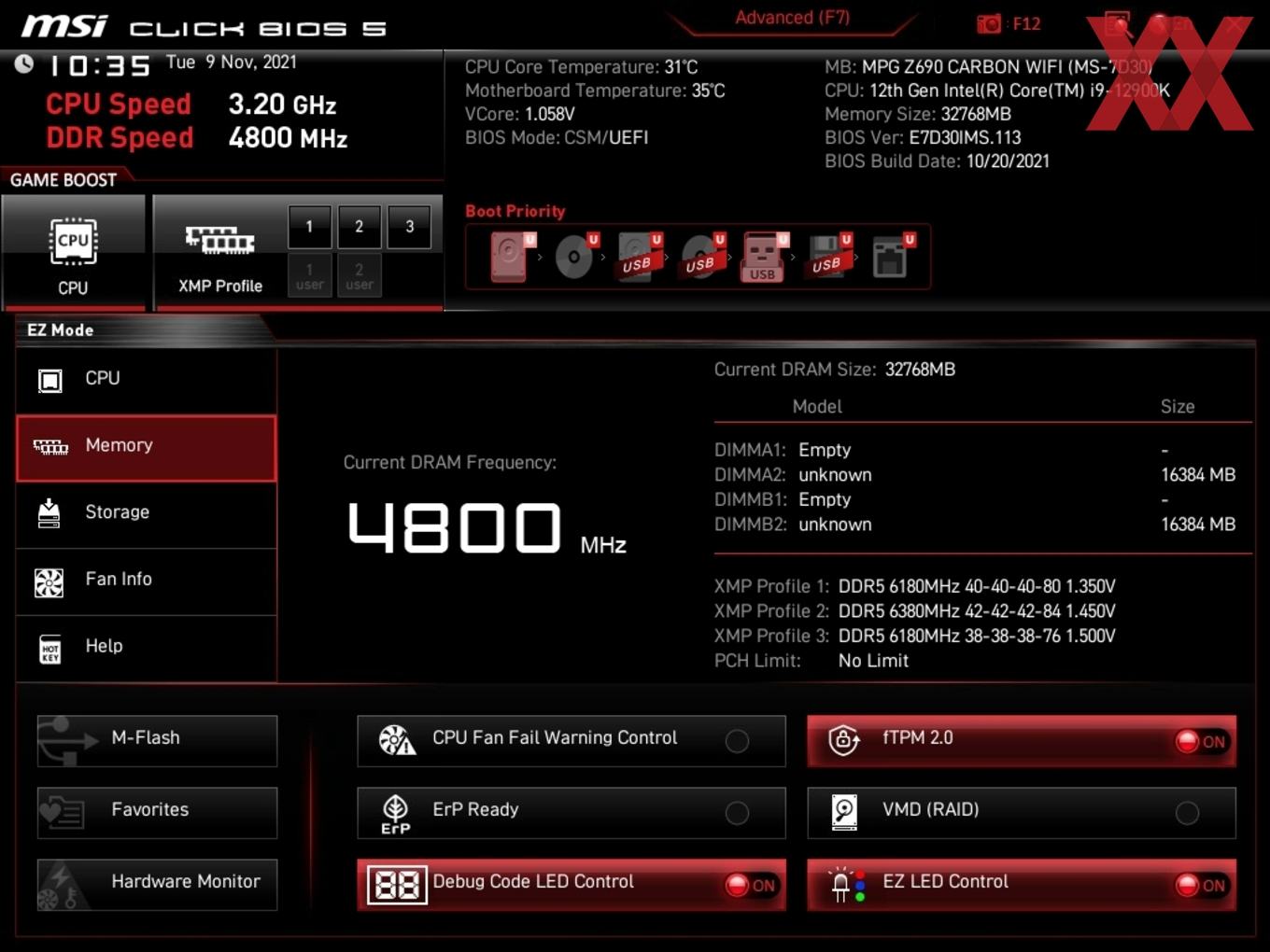
Task: Open the Storage section
Action: (147, 514)
